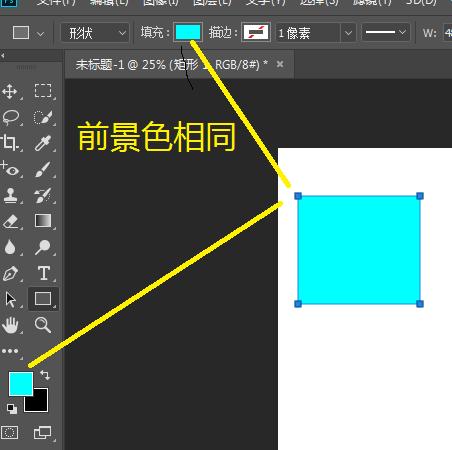
Task: Swap foreground and background colors
Action: [x=45, y=375]
